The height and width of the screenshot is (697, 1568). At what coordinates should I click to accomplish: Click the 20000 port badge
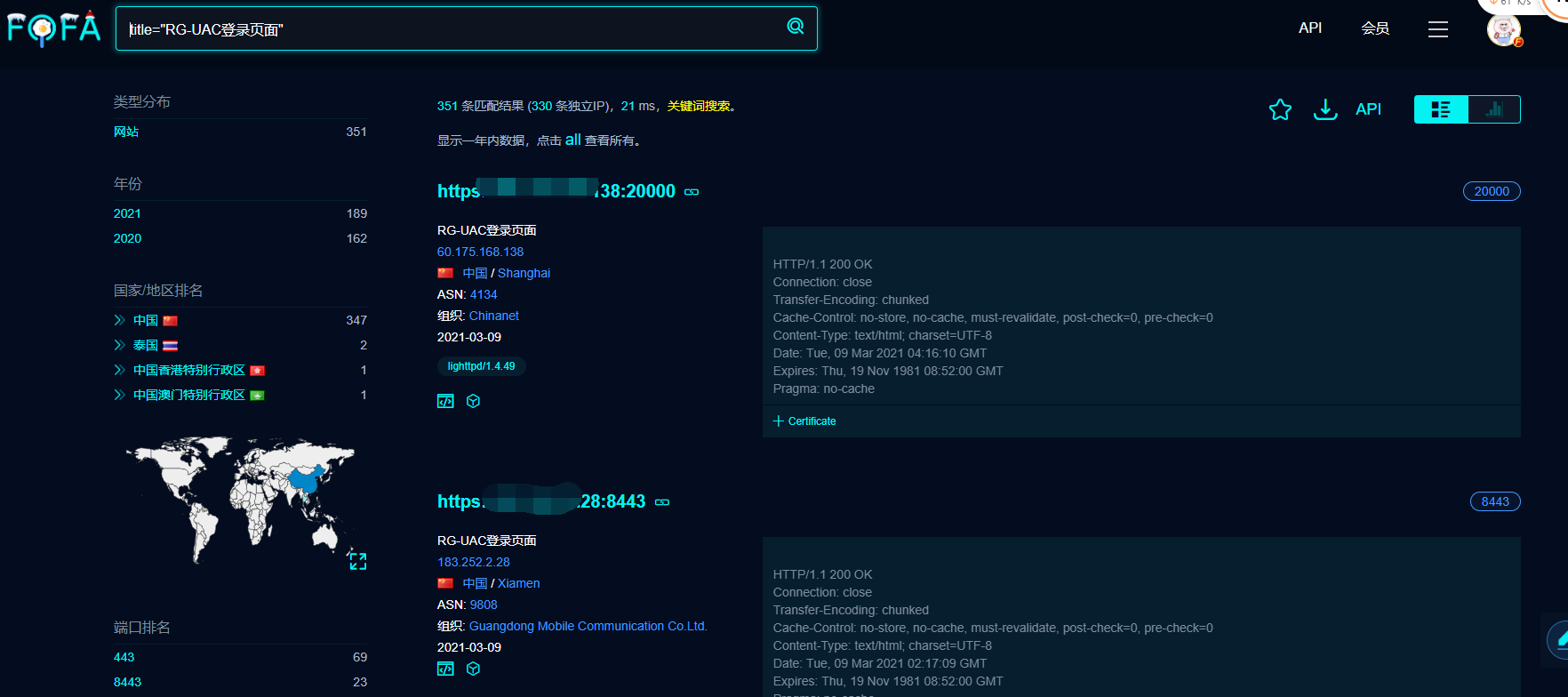click(1492, 191)
